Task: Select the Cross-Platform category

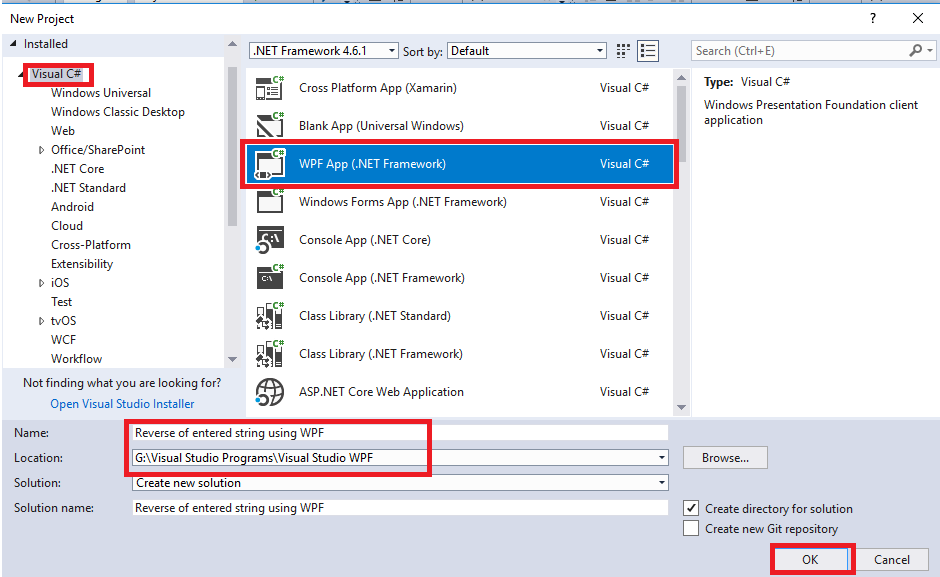Action: [x=91, y=245]
